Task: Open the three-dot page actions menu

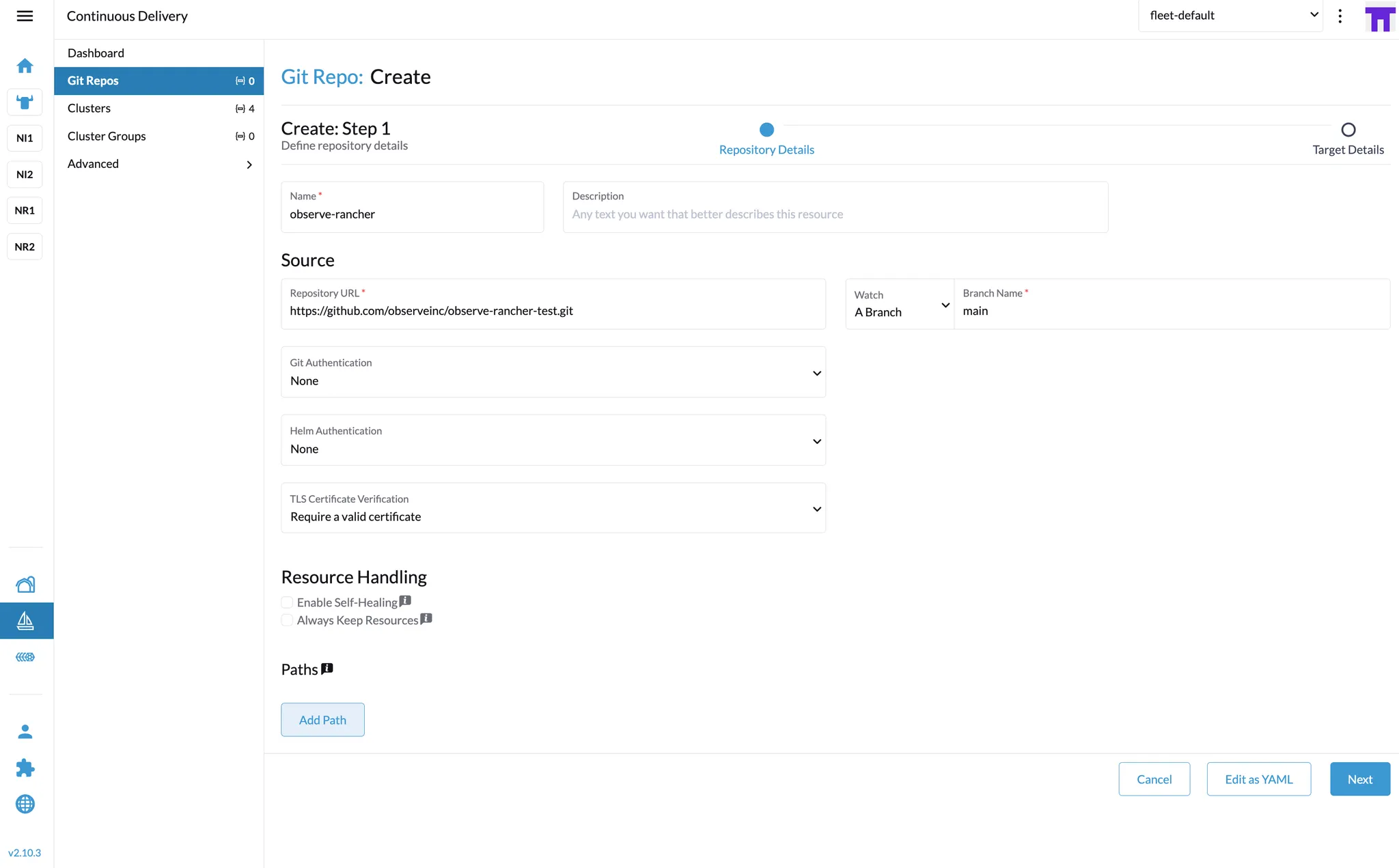Action: 1340,16
